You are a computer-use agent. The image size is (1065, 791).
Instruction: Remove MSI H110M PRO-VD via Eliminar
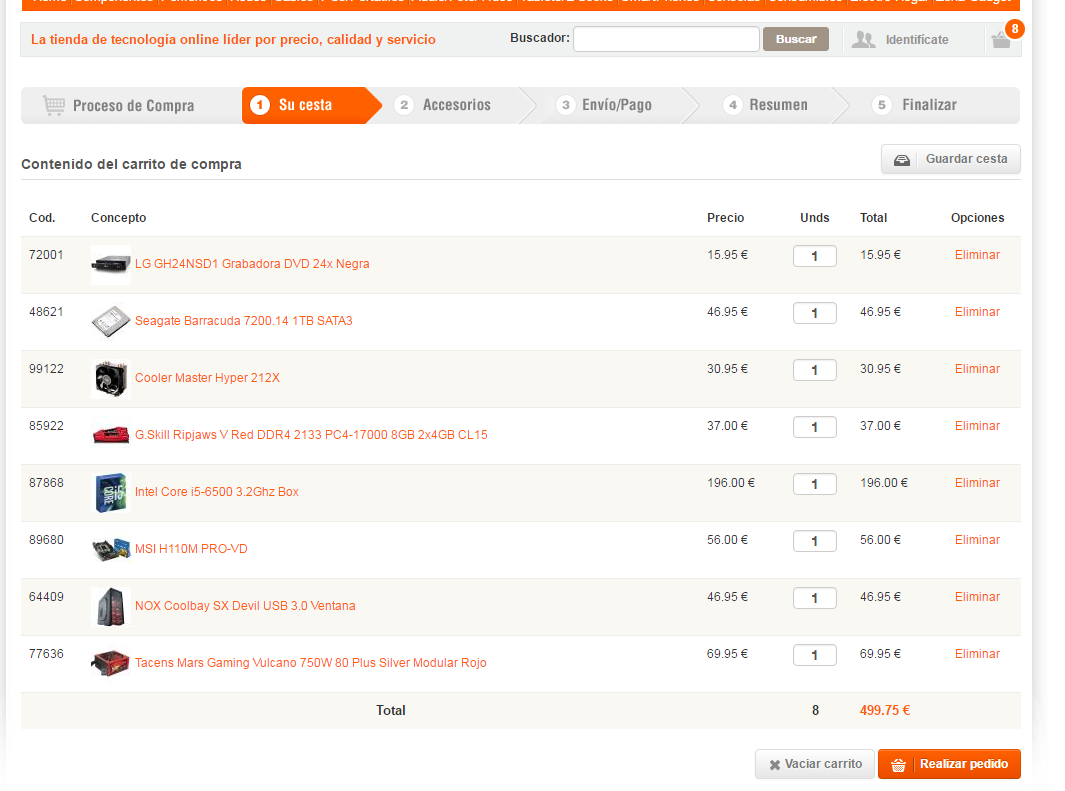click(977, 540)
